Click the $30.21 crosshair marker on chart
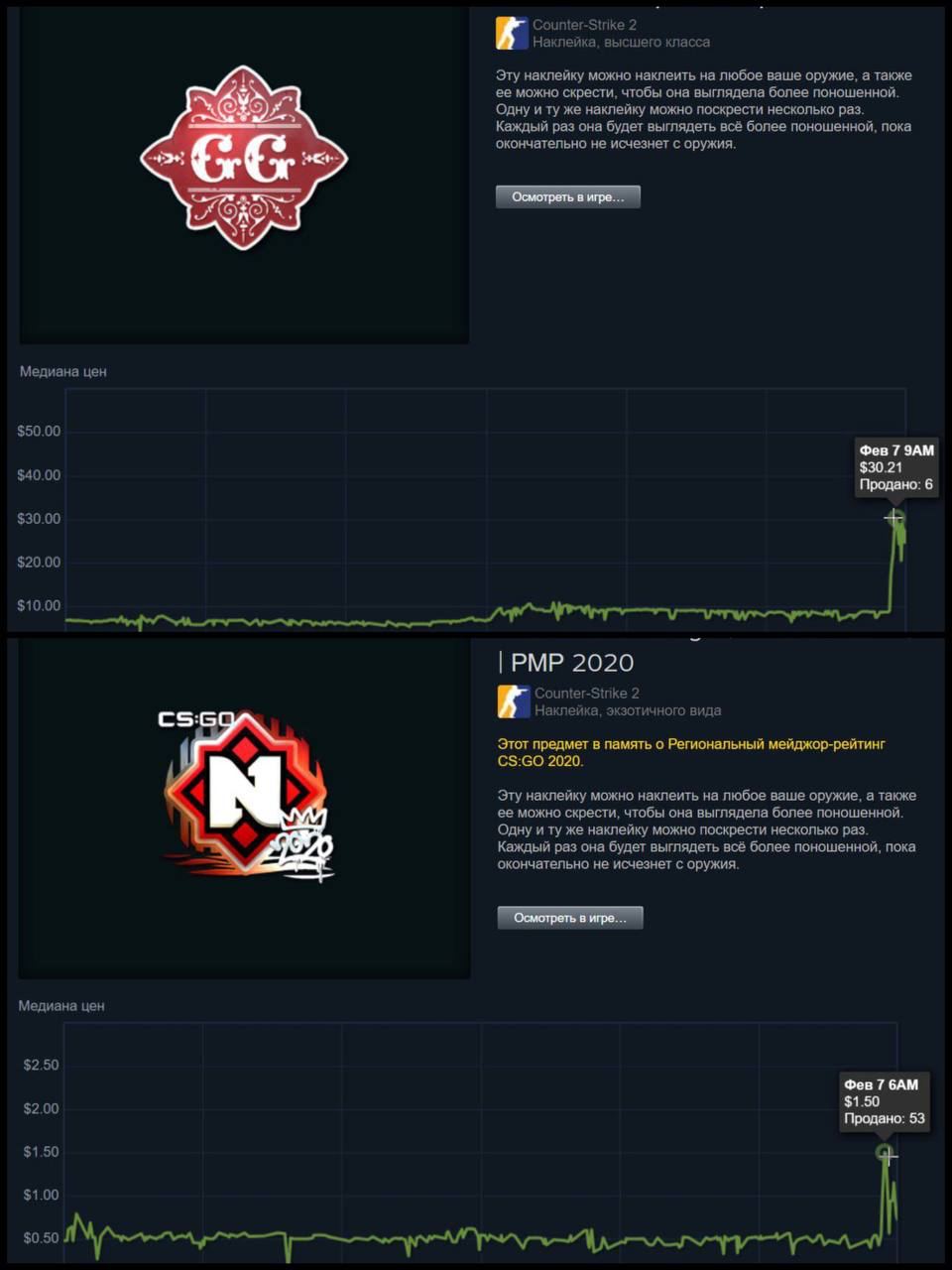 pos(893,517)
